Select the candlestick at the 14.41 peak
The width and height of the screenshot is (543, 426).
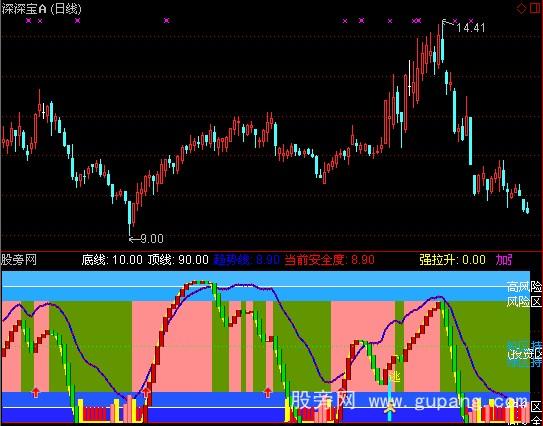point(443,42)
